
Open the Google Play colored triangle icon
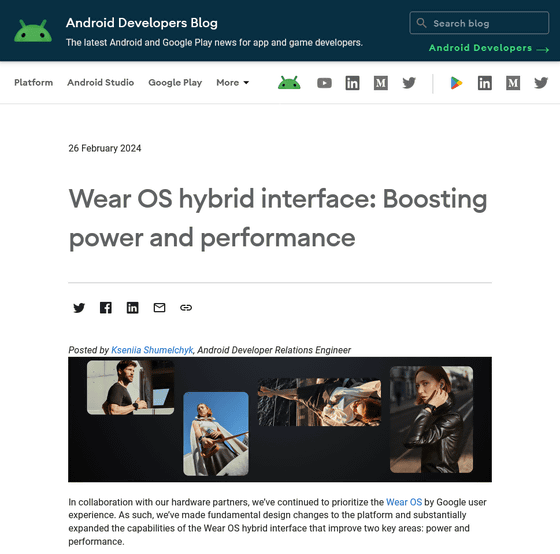tap(456, 83)
